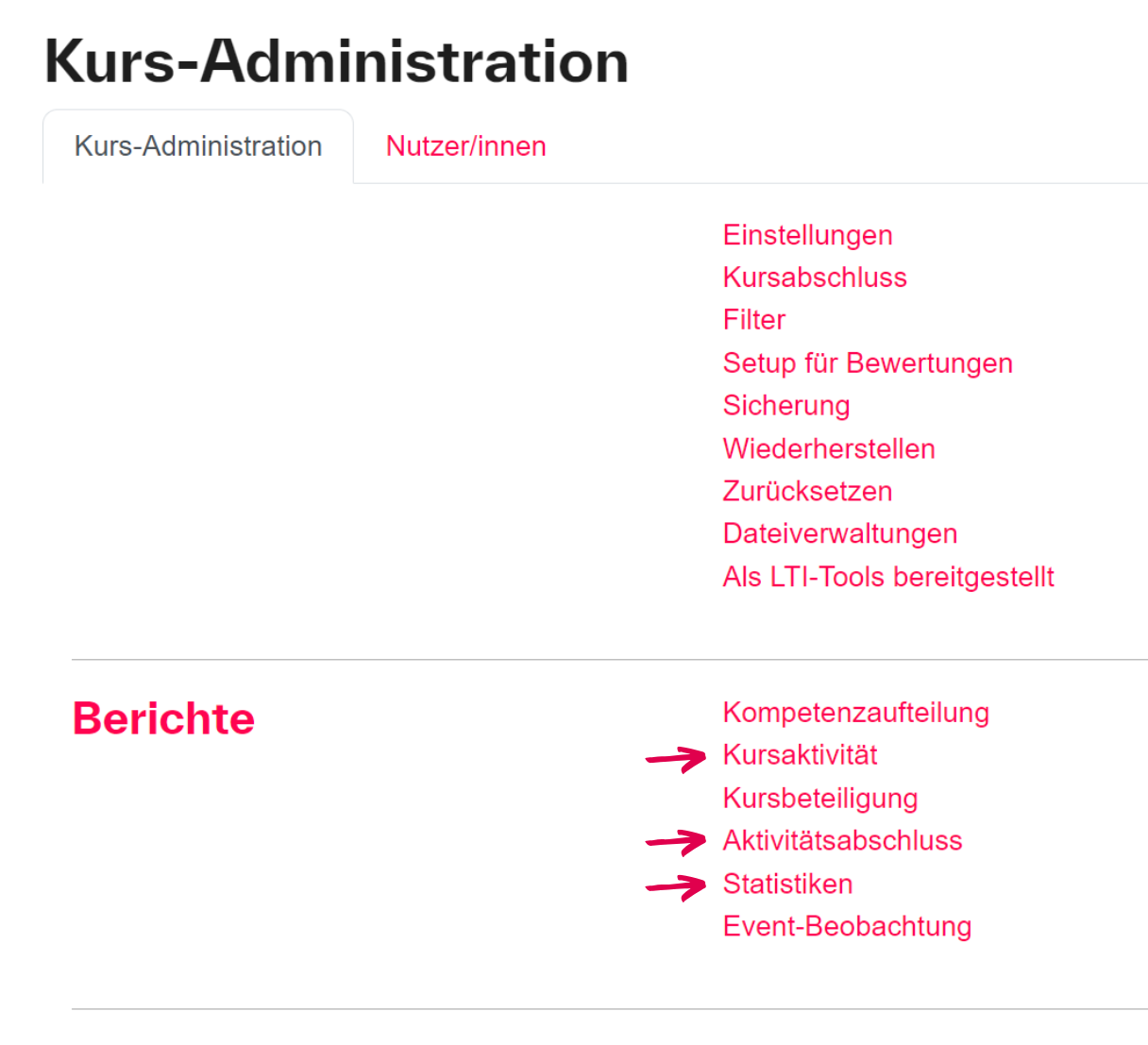View the Kursbeteiligung report
The image size is (1148, 1045).
tap(819, 799)
